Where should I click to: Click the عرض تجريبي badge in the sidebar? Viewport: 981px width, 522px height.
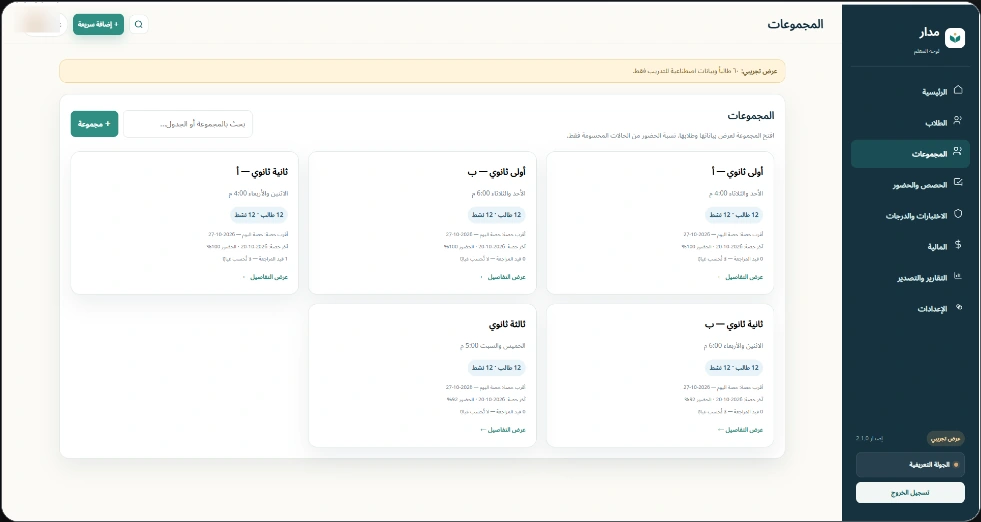point(945,438)
